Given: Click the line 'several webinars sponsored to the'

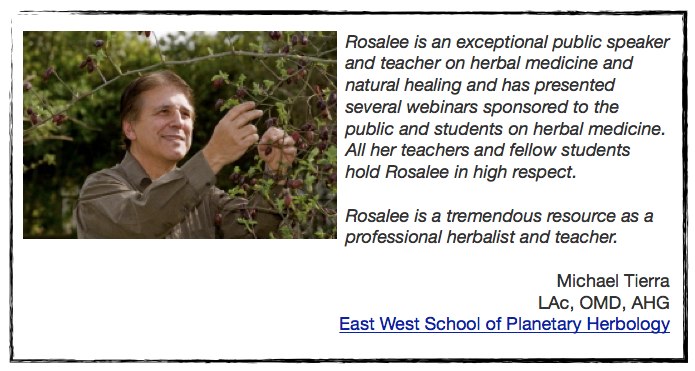Looking at the screenshot, I should (482, 107).
